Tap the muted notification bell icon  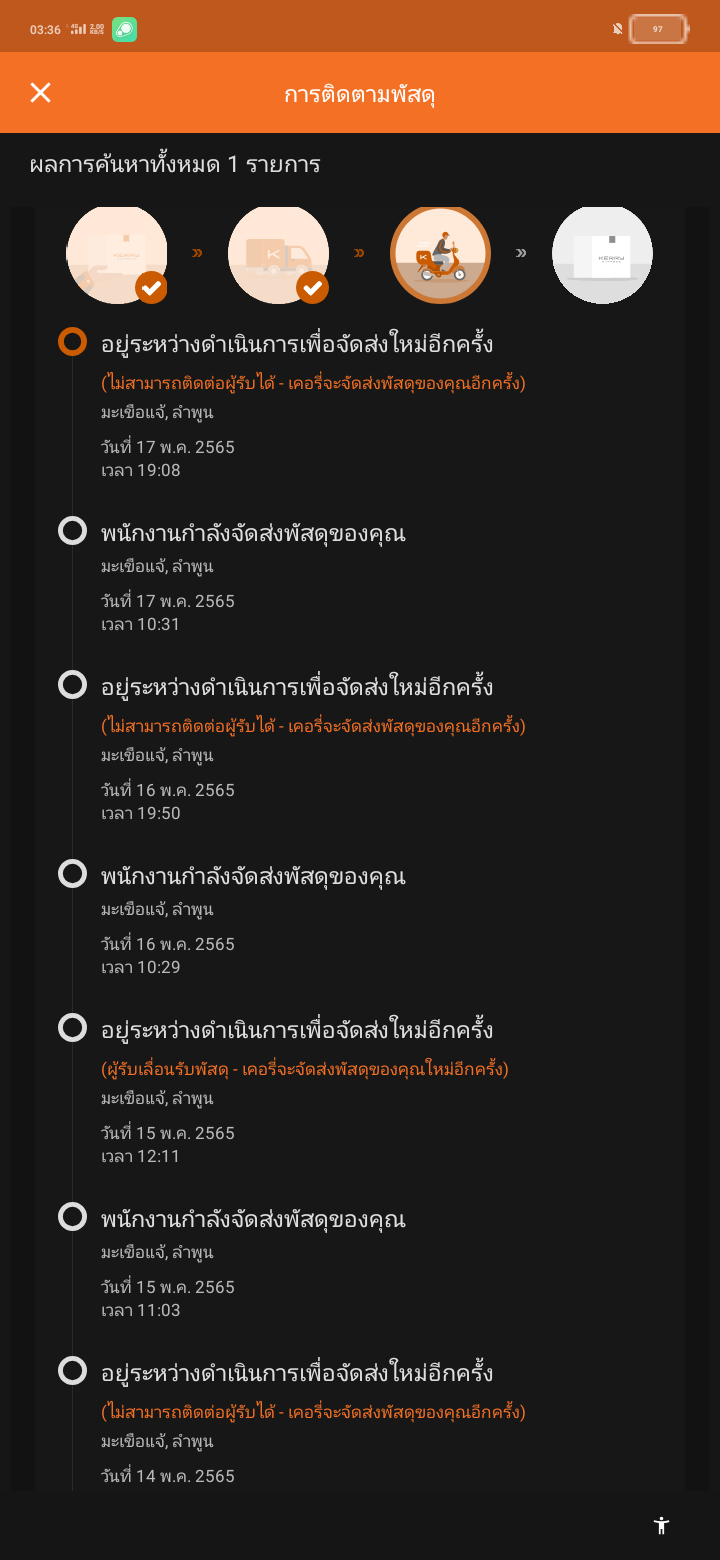(x=618, y=29)
